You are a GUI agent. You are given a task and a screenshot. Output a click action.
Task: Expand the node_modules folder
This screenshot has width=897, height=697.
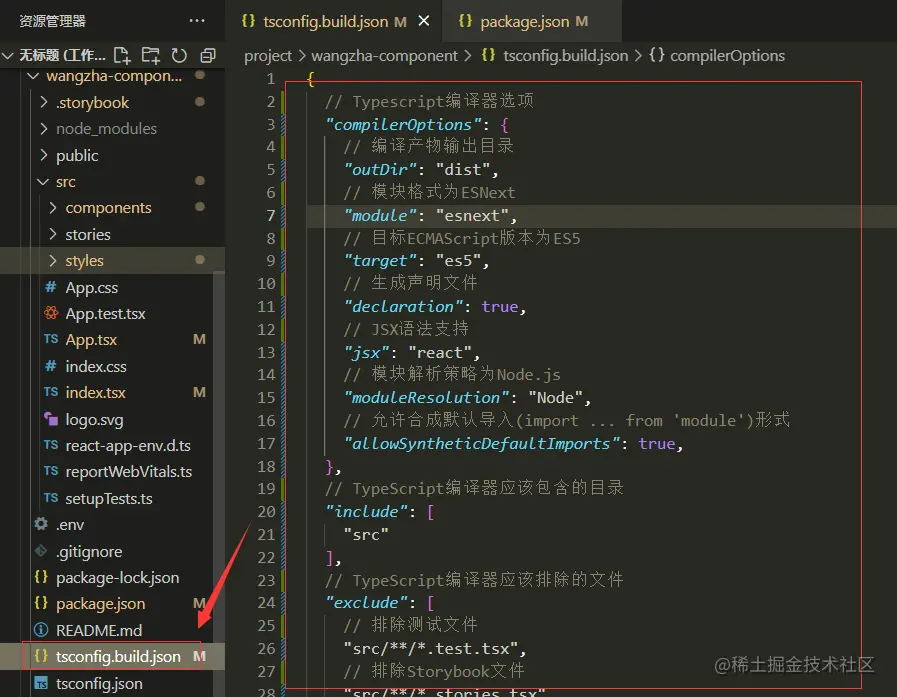[44, 129]
